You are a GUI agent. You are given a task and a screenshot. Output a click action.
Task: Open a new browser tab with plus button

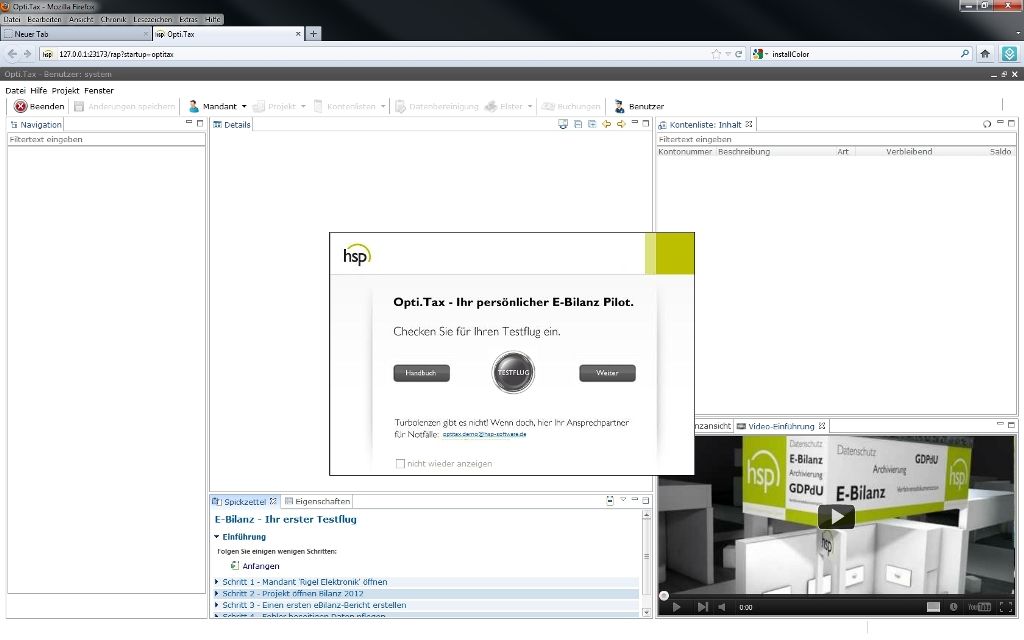(x=313, y=34)
